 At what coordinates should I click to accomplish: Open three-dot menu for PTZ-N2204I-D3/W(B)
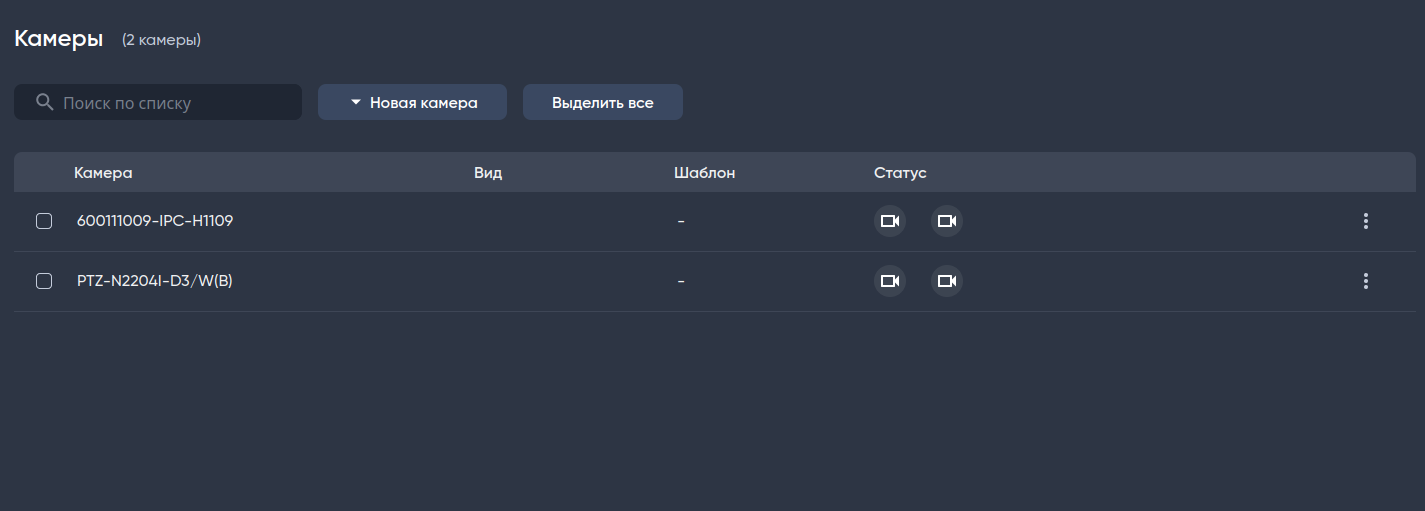pyautogui.click(x=1365, y=281)
